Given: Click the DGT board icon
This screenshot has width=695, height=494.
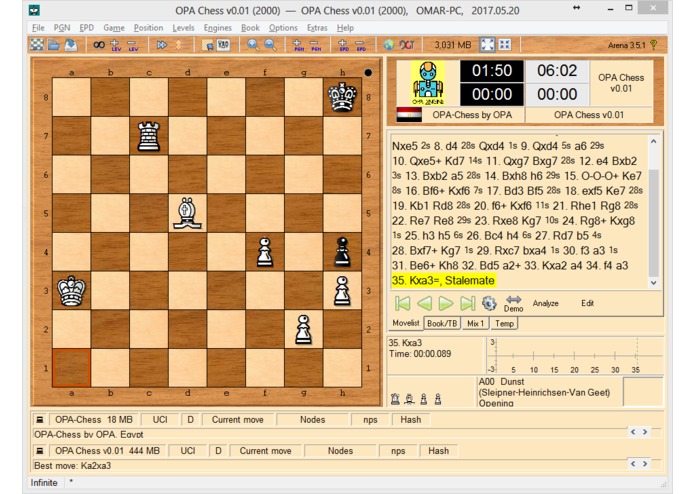Looking at the screenshot, I should [x=406, y=45].
